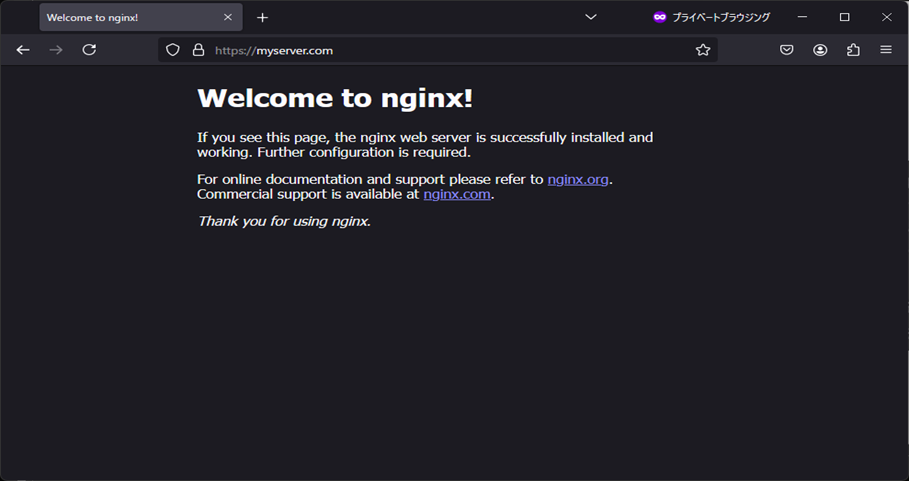Bookmark this page with the star

point(703,50)
